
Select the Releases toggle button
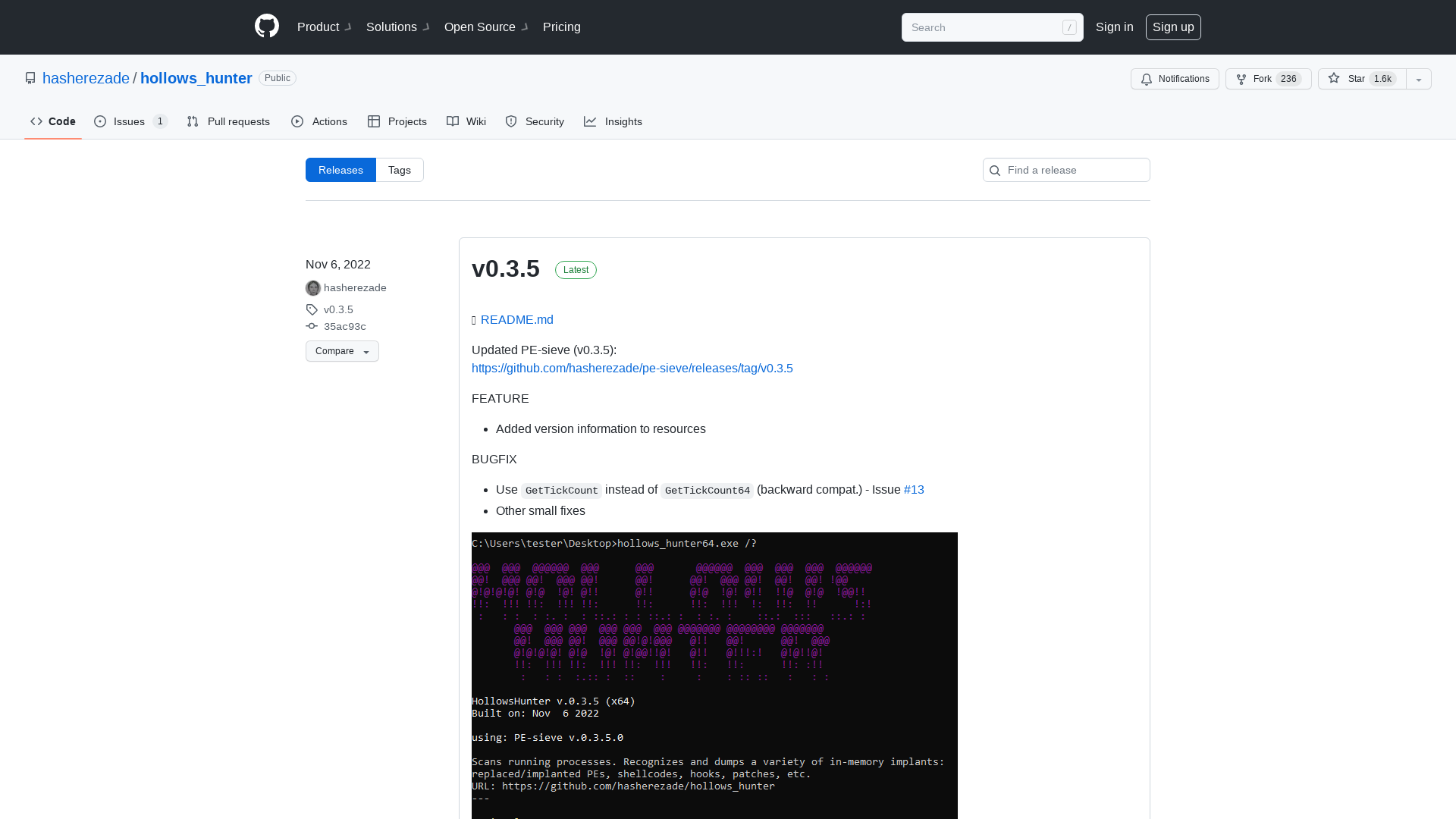(340, 170)
